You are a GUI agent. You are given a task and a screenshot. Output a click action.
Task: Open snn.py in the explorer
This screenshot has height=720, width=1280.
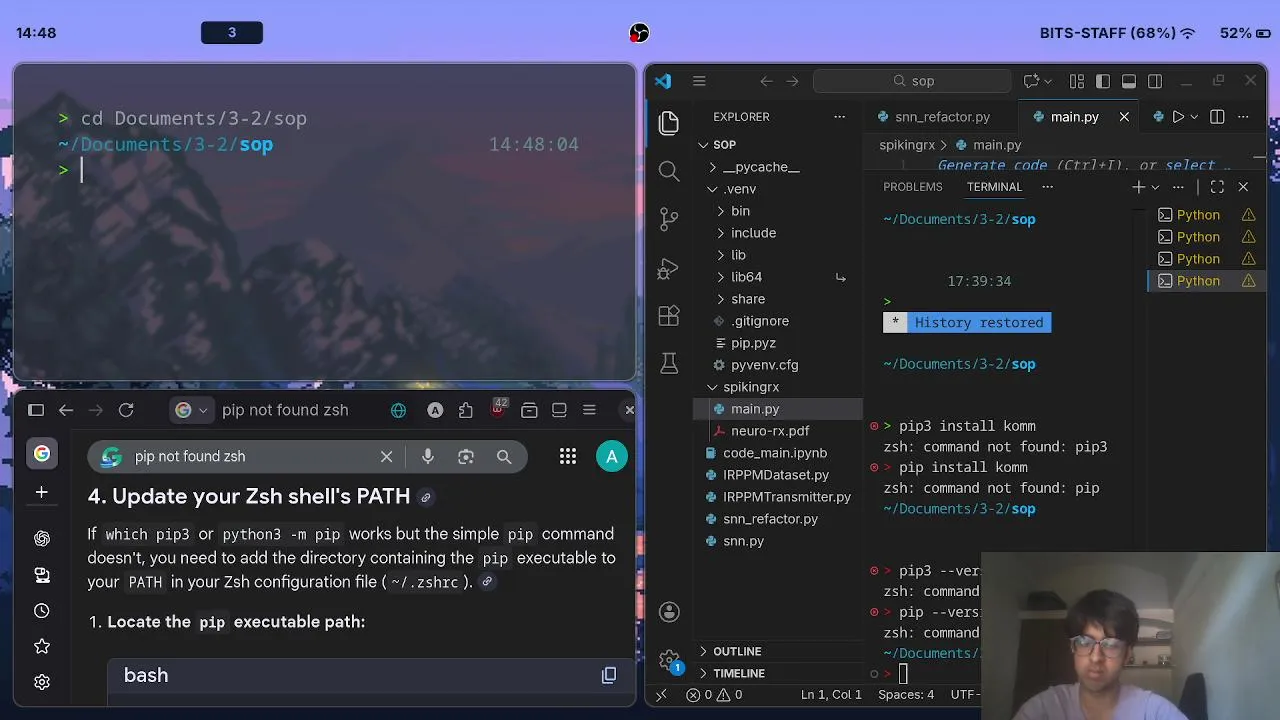pos(743,541)
